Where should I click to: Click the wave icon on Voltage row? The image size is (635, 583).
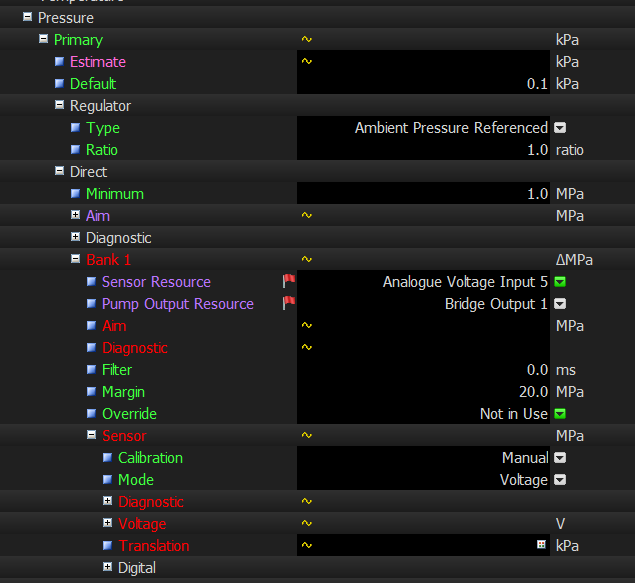point(307,523)
